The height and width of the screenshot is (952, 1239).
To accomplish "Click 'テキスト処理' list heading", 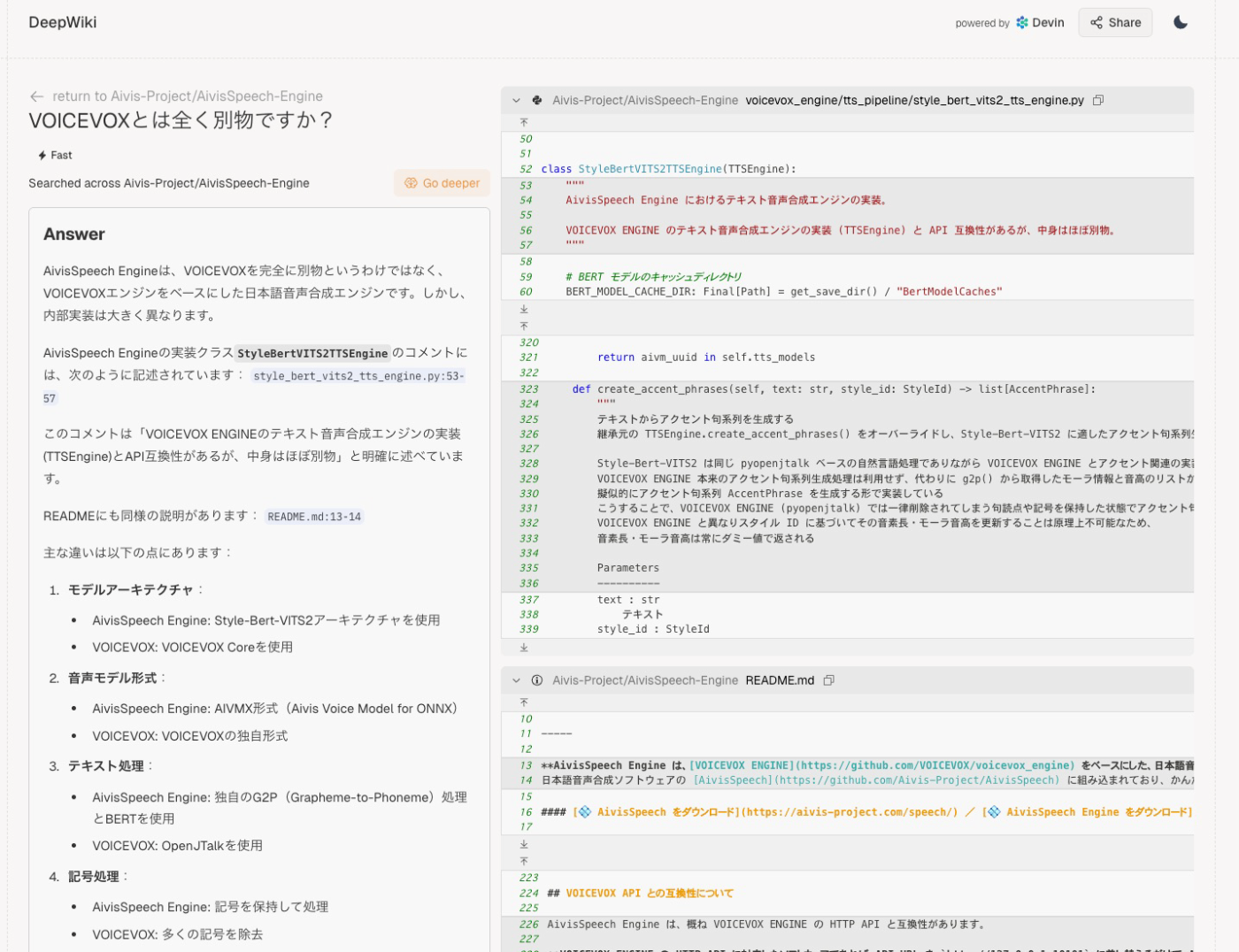I will (x=106, y=766).
